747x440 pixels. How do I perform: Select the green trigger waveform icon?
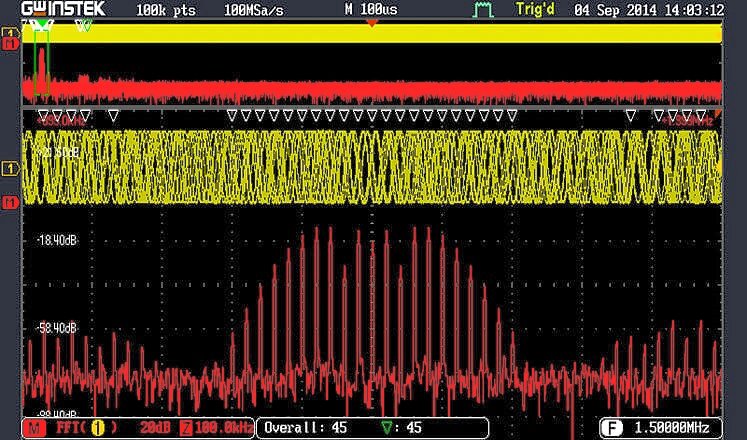coord(483,10)
